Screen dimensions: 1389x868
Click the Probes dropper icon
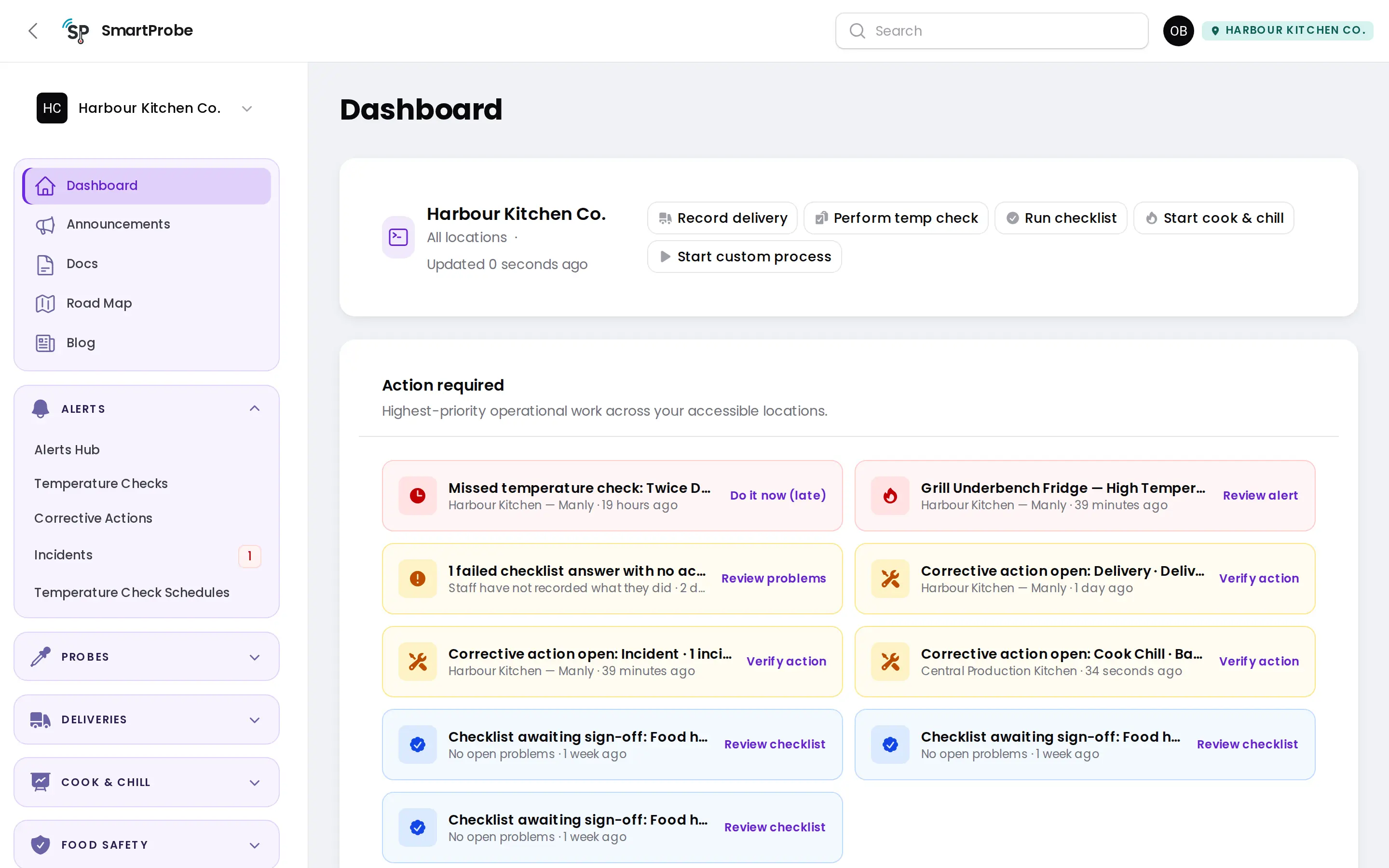[40, 656]
